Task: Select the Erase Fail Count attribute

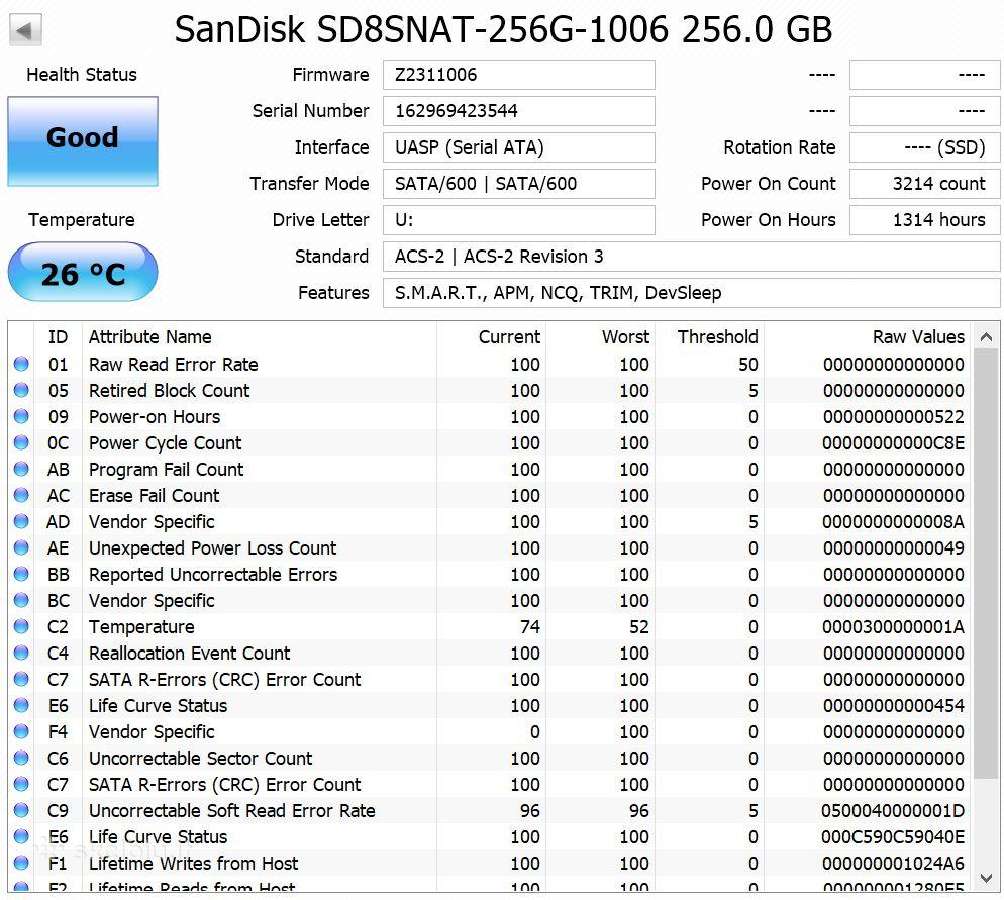Action: click(x=491, y=495)
